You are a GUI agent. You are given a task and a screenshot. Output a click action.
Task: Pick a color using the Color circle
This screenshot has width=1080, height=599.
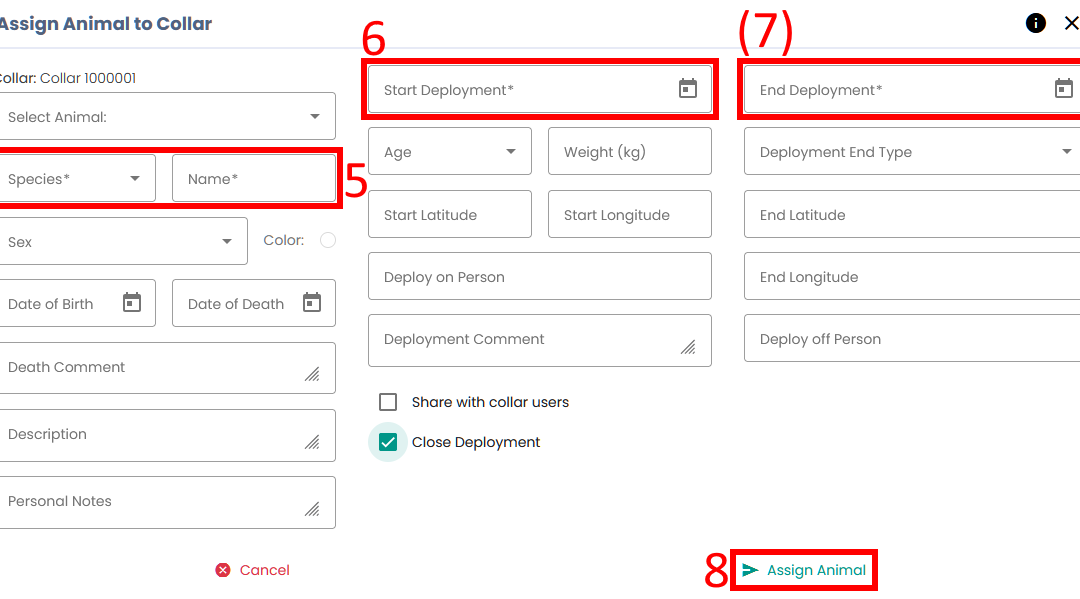(328, 240)
